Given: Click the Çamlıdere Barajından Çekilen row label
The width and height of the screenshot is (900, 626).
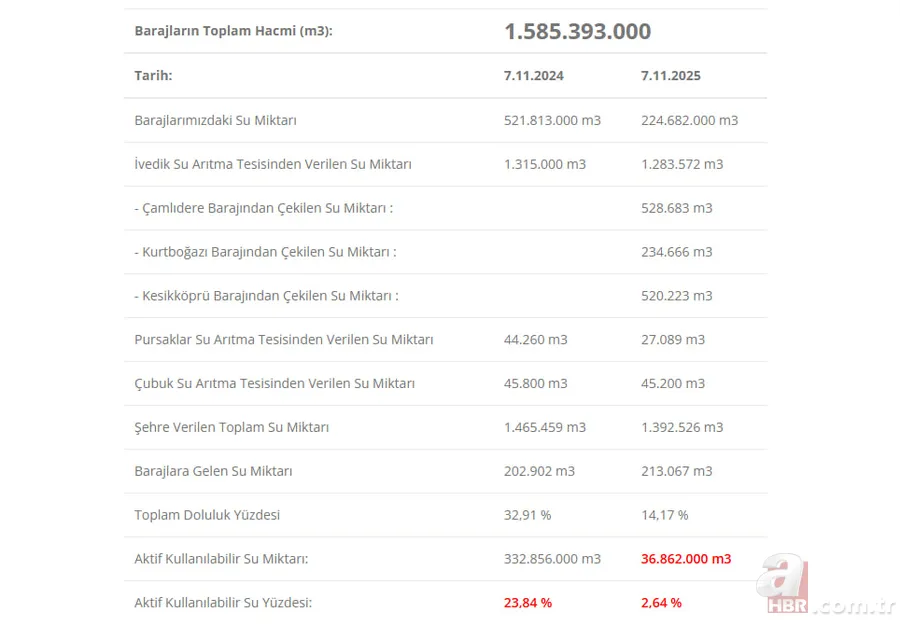Looking at the screenshot, I should [x=263, y=208].
